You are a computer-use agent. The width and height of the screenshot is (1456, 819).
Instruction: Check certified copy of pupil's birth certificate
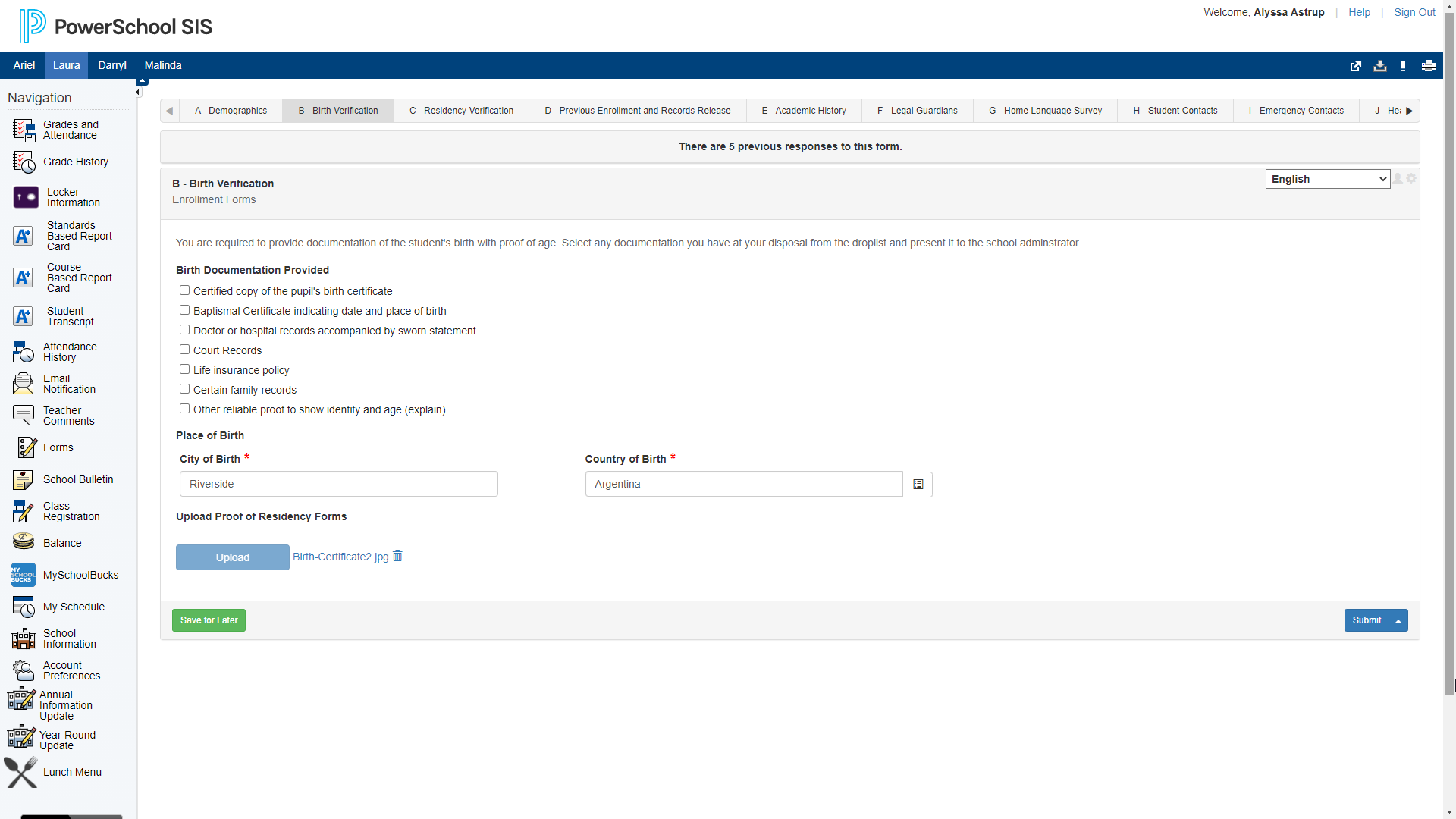point(184,290)
